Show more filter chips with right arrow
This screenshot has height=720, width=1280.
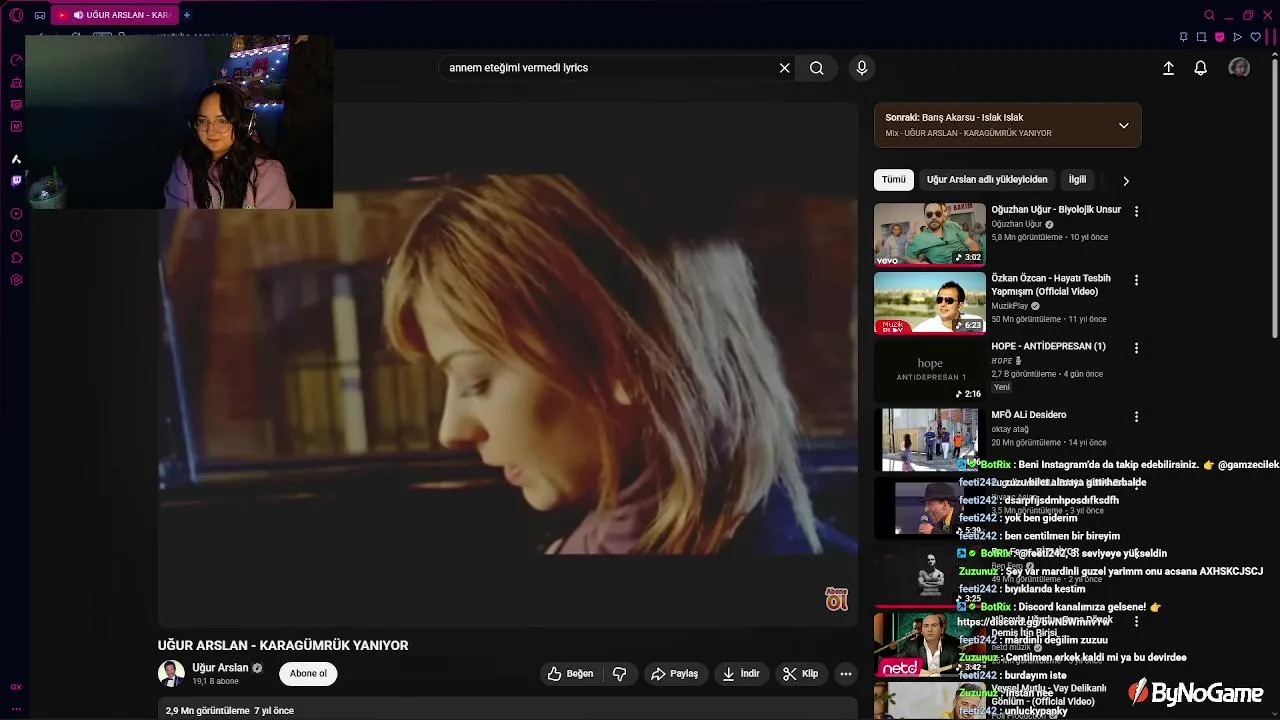tap(1126, 181)
